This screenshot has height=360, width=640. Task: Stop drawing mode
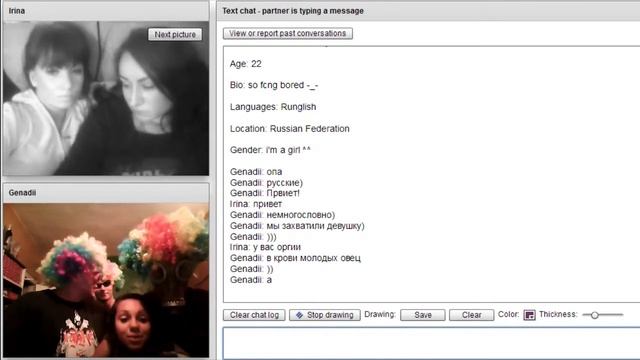325,315
